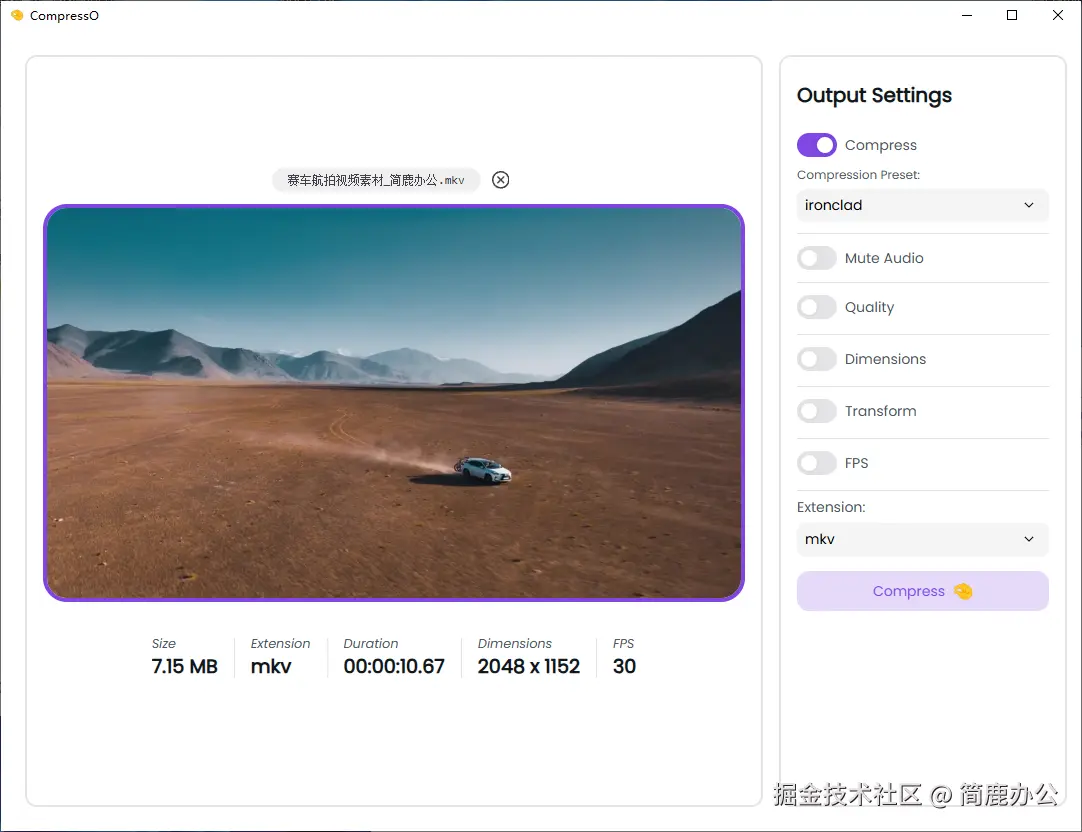This screenshot has width=1082, height=832.
Task: Click the Duration value 00:00:10.67
Action: point(394,666)
